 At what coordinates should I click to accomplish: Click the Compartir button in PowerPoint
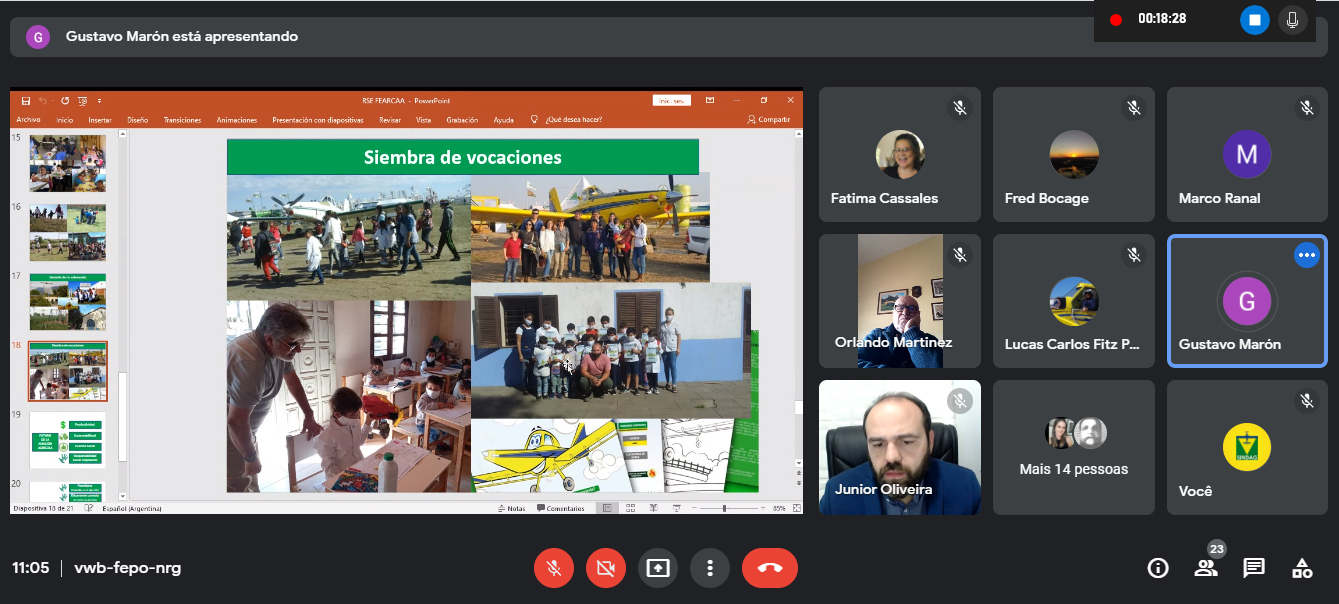[769, 120]
